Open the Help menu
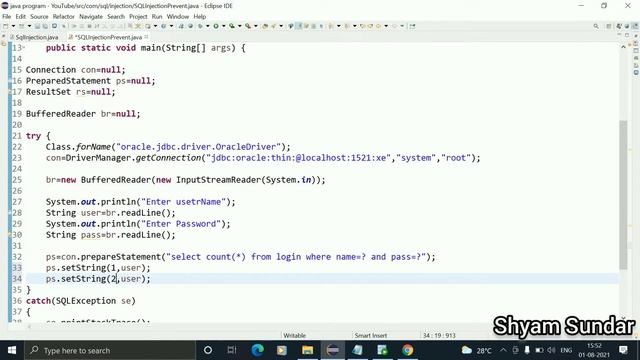Screen dimensions: 640x360 tap(200, 17)
